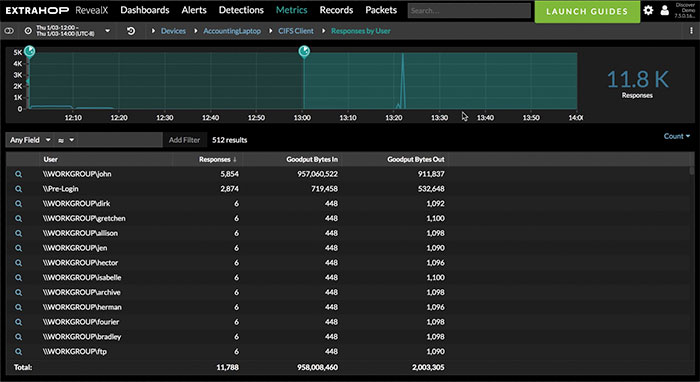
Task: Click the 11,788 total responses value
Action: pos(227,367)
